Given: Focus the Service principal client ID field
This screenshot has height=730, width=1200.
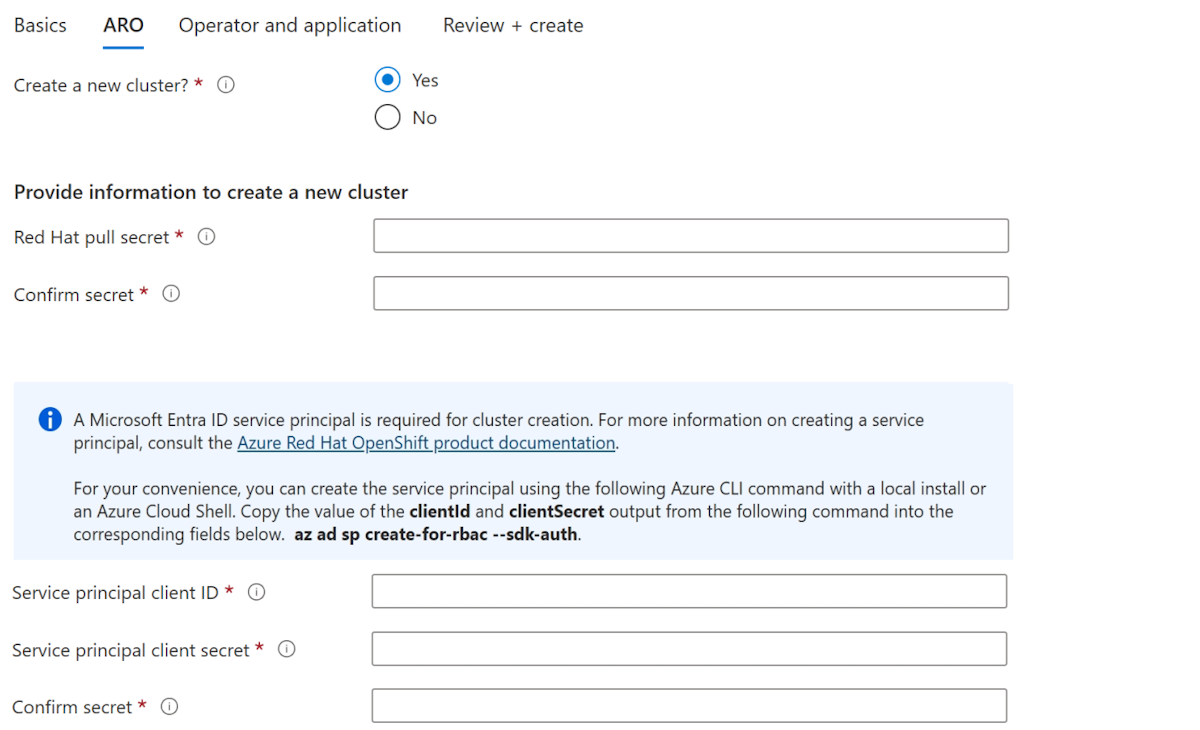Looking at the screenshot, I should click(x=689, y=591).
